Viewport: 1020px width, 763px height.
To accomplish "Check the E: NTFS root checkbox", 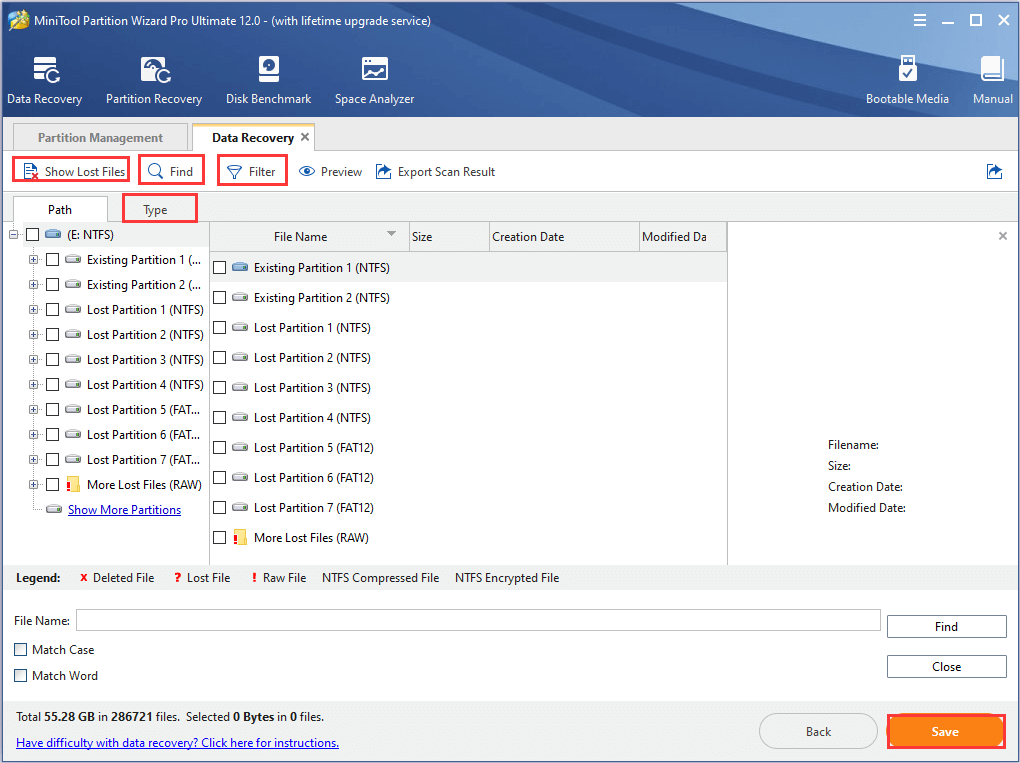I will 33,235.
